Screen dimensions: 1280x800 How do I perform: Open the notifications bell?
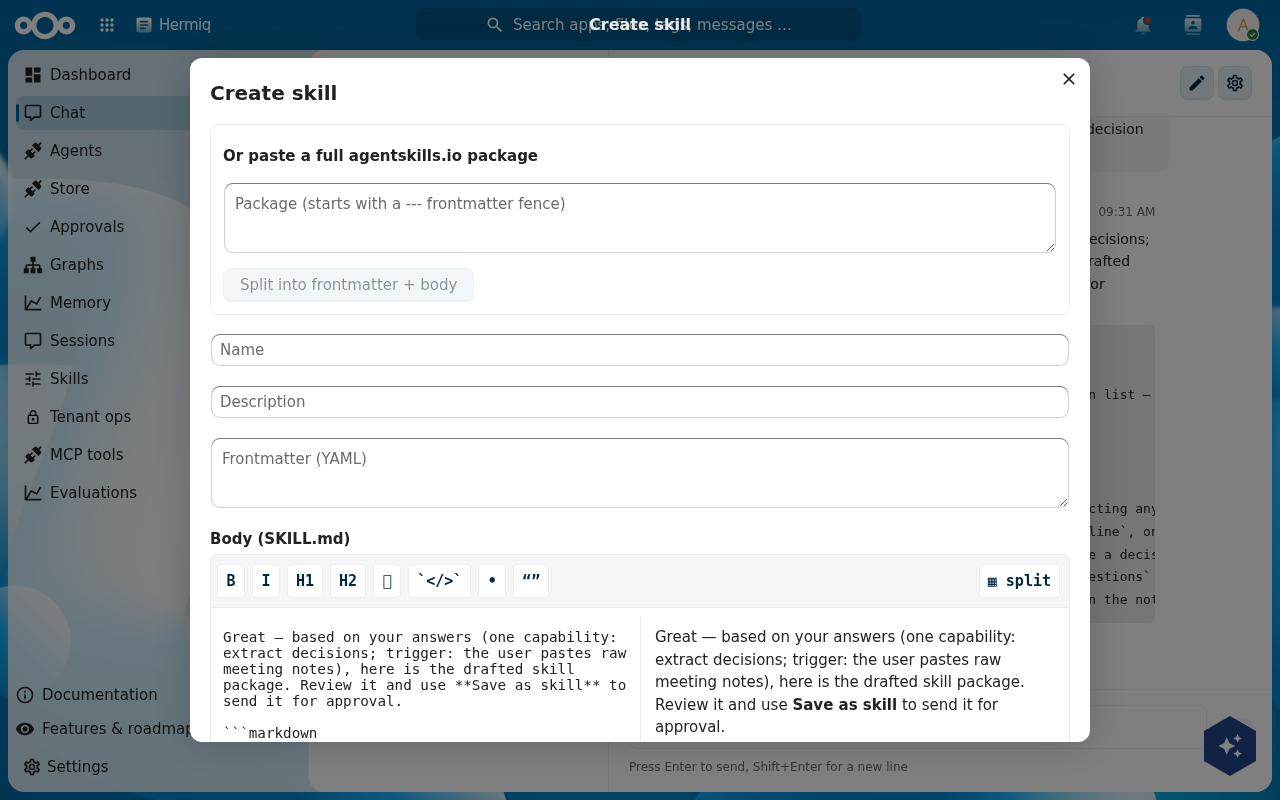tap(1143, 25)
